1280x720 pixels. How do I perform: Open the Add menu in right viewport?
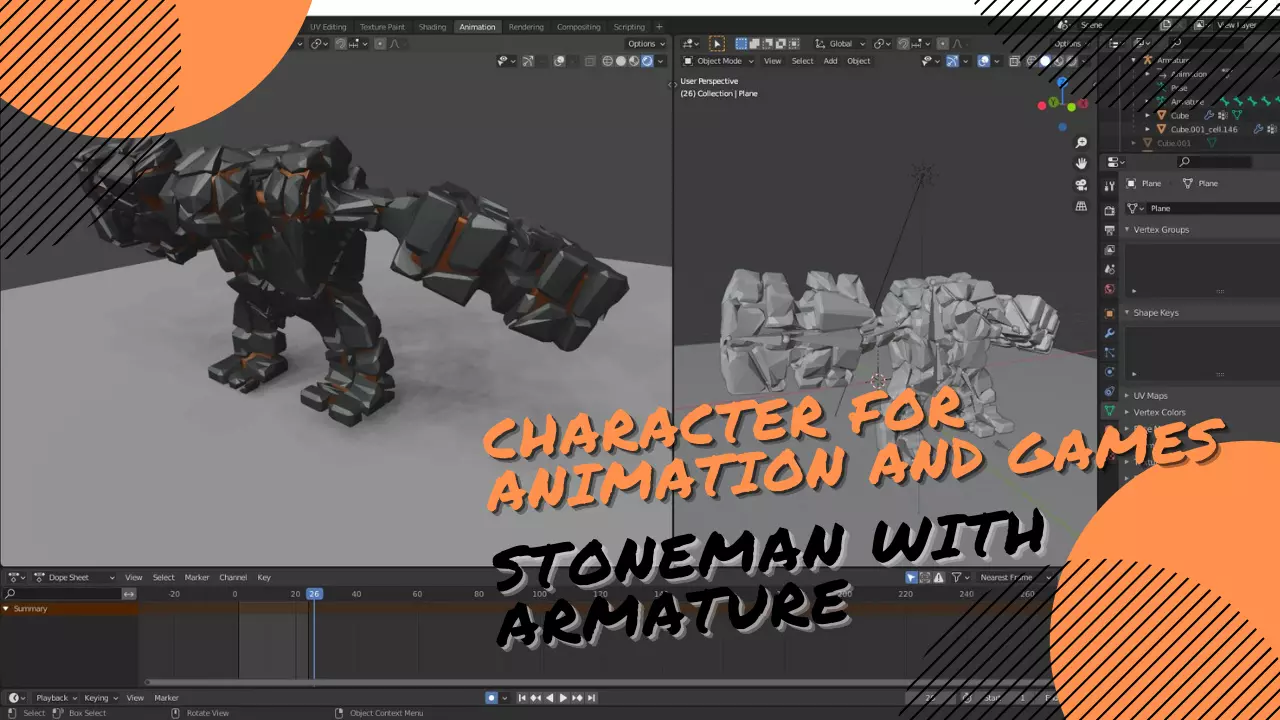830,61
